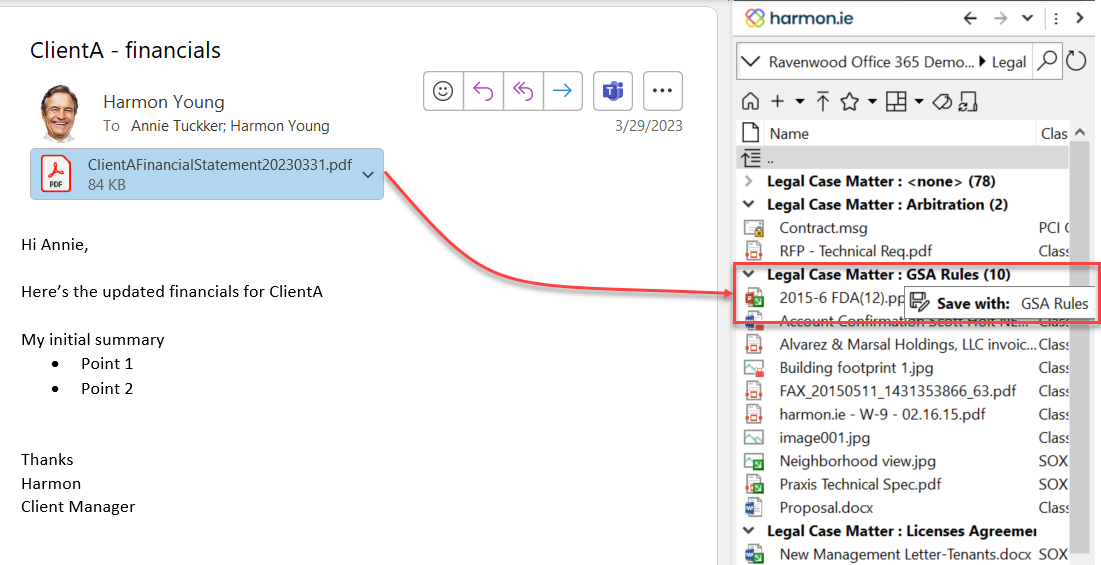Click the Legal breadcrumb segment
Screen dimensions: 1101x565
click(x=1008, y=62)
